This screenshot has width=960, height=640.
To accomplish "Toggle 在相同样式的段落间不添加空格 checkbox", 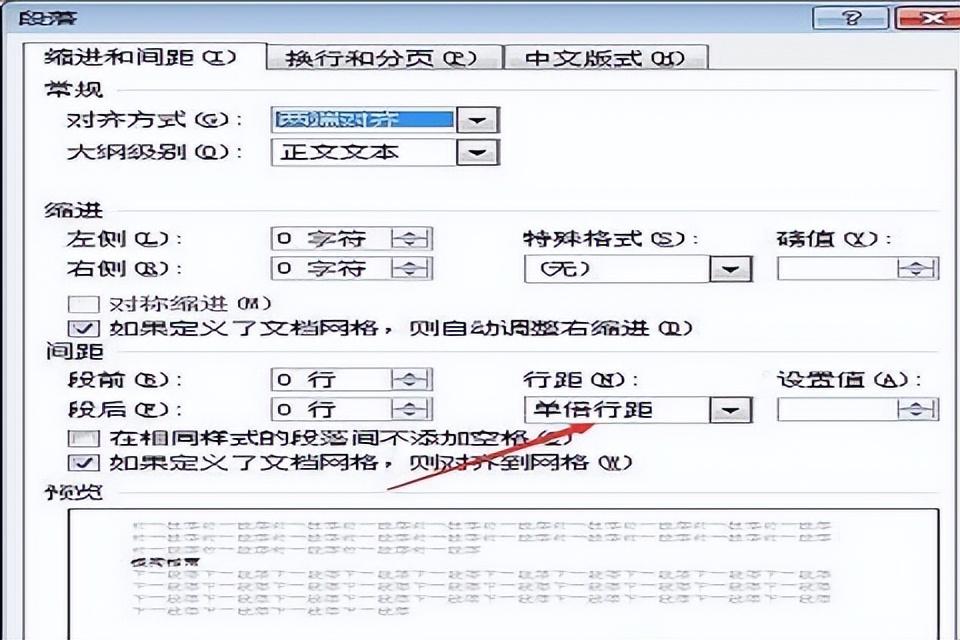I will [x=83, y=438].
